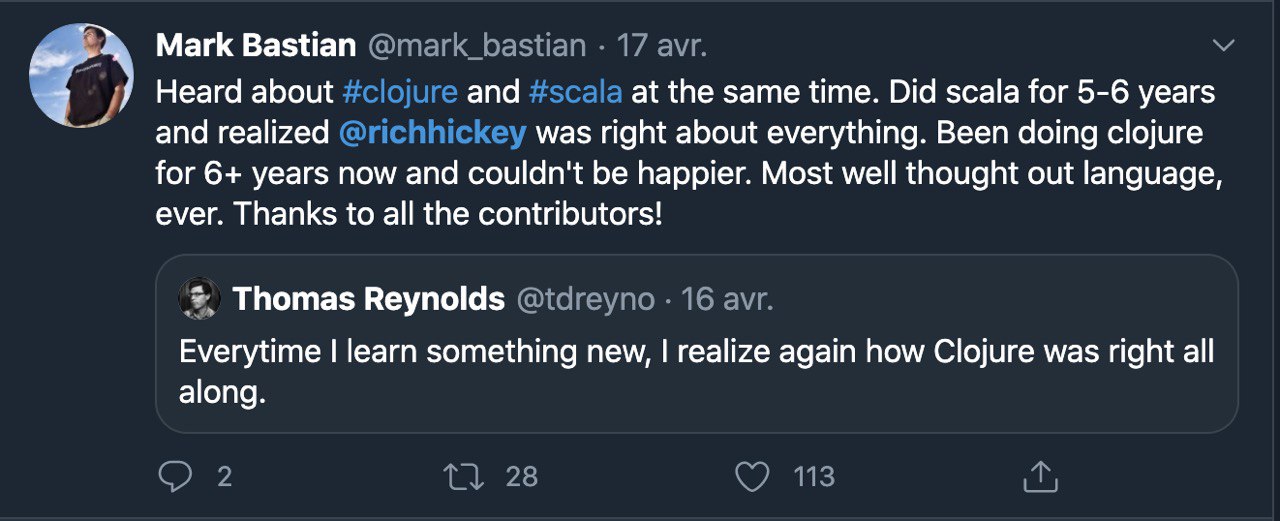Screen dimensions: 1280x521
Task: Click the reply count of 2
Action: coord(224,477)
